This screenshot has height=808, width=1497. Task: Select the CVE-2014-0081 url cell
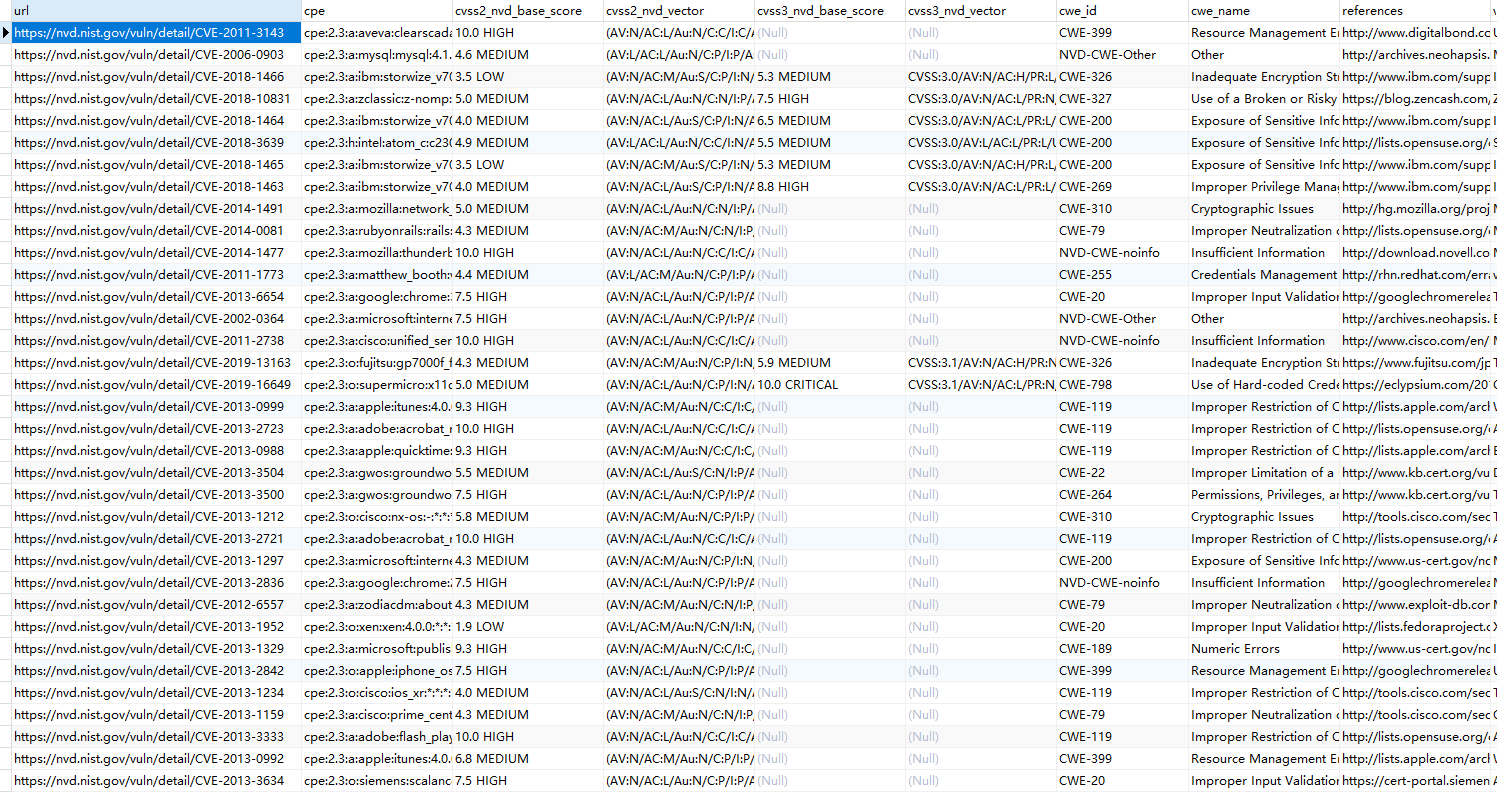(156, 231)
